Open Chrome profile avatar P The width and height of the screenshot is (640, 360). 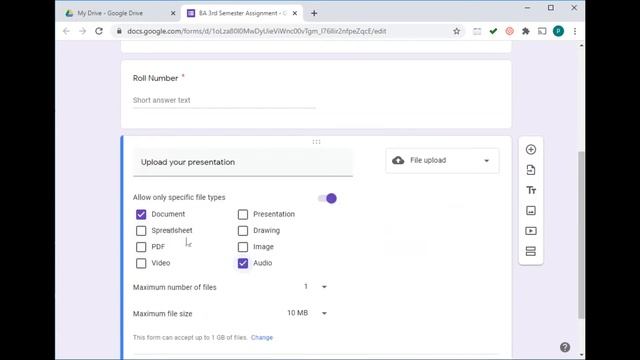point(558,31)
